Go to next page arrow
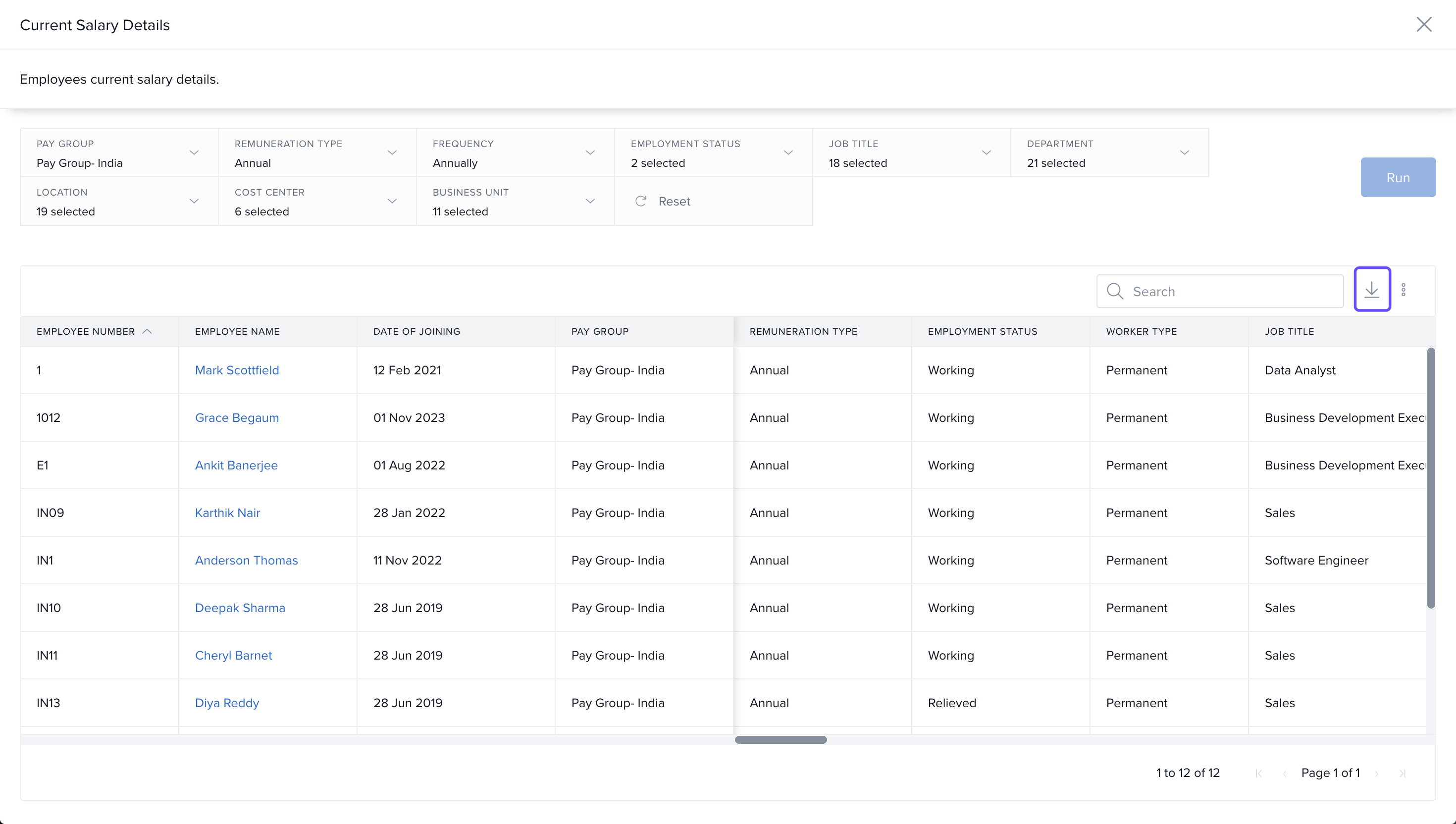 (x=1377, y=773)
